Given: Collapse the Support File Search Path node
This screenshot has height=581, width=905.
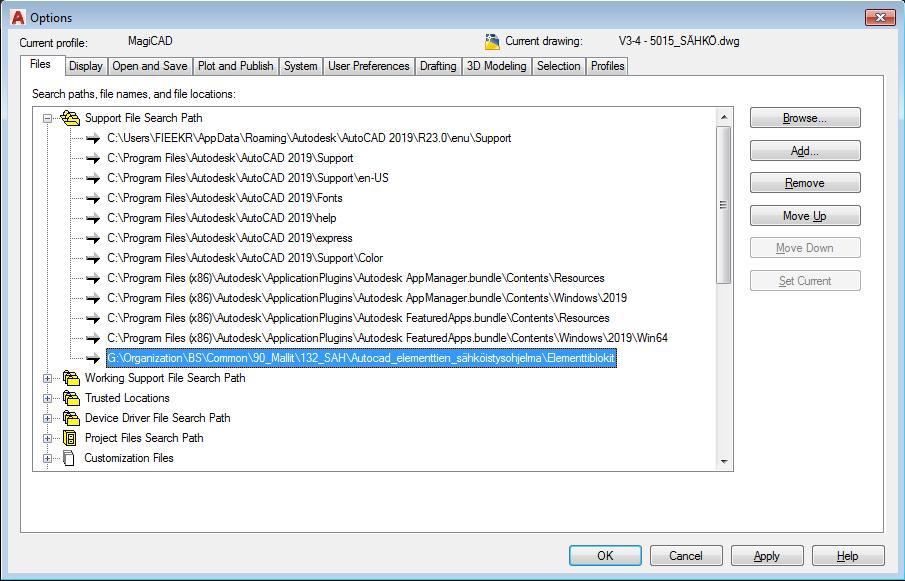Looking at the screenshot, I should [x=47, y=118].
